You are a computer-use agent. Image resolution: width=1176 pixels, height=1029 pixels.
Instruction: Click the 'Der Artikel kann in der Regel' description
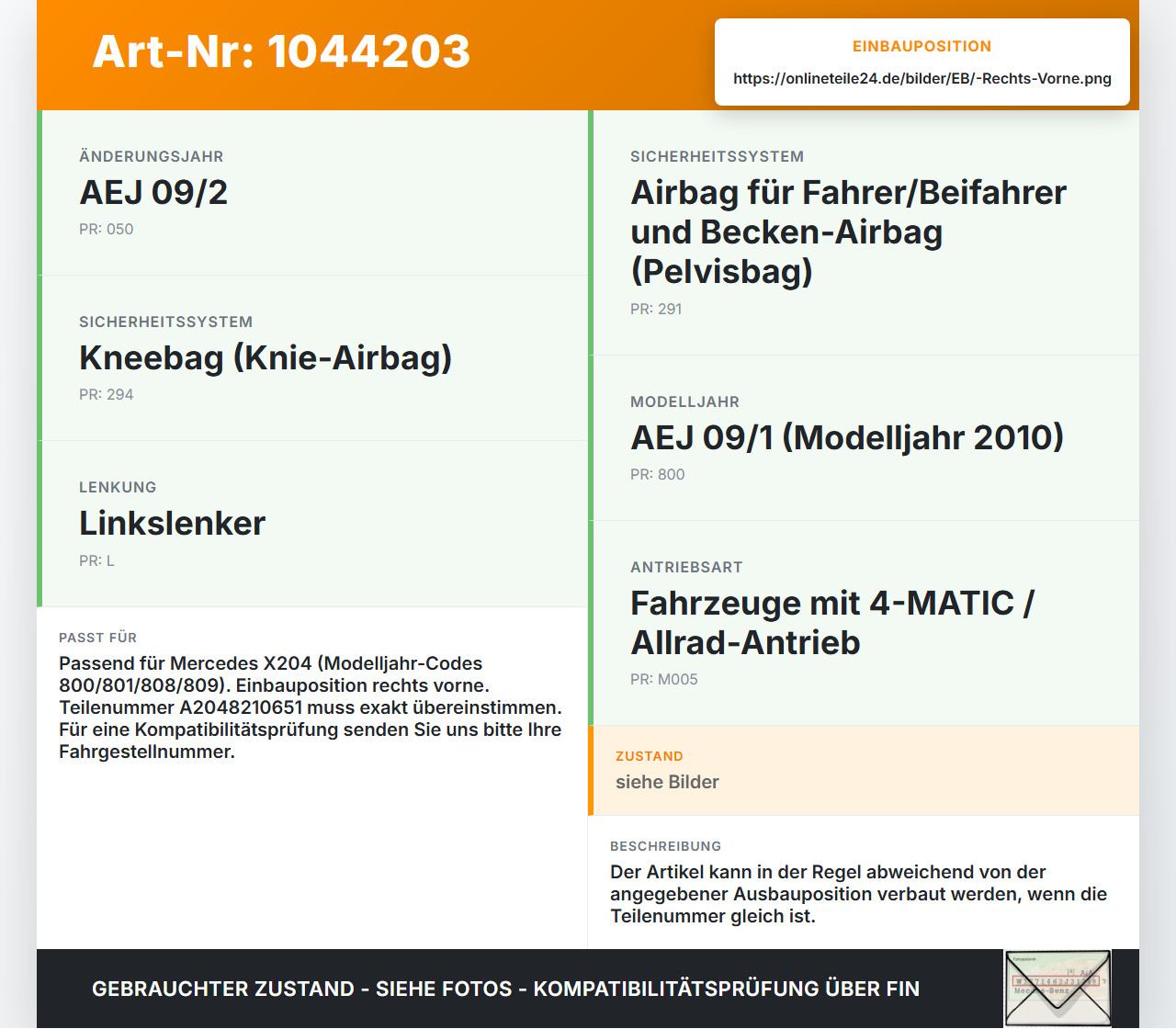pyautogui.click(x=858, y=894)
